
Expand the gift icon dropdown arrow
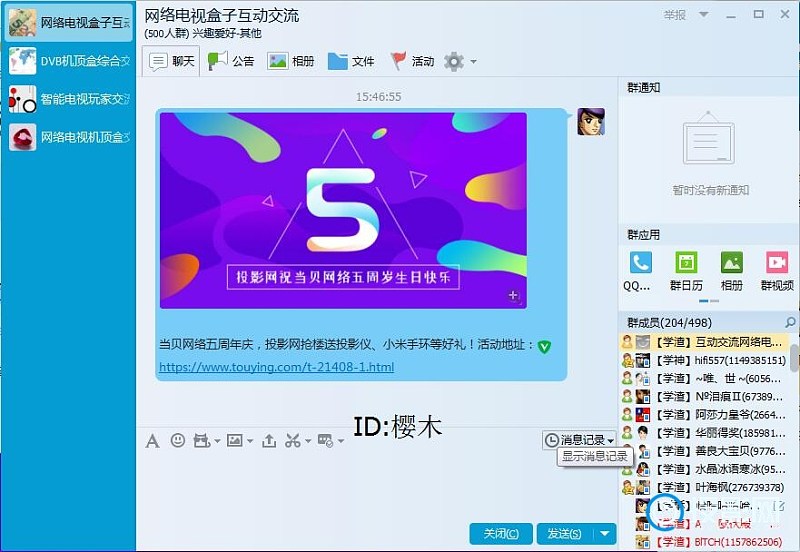[217, 441]
